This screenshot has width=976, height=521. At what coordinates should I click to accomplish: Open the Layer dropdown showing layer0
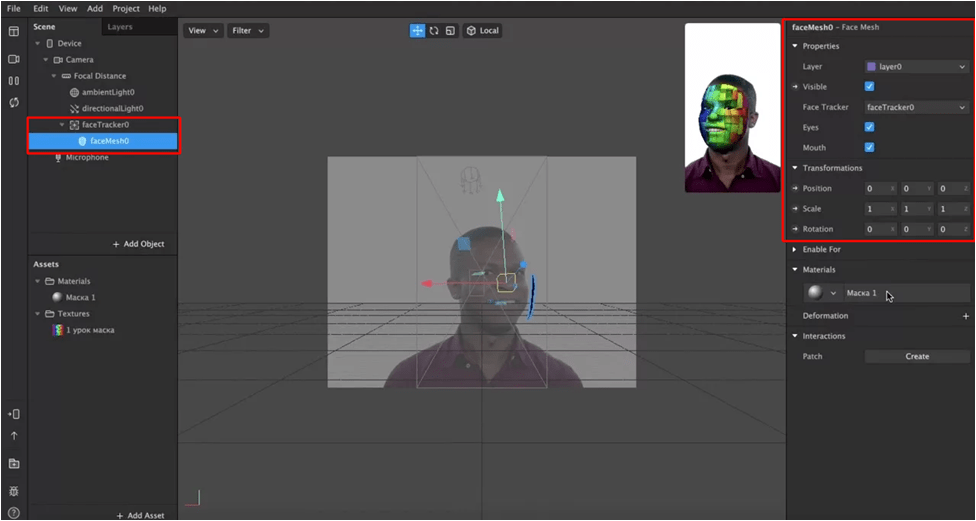pos(916,67)
